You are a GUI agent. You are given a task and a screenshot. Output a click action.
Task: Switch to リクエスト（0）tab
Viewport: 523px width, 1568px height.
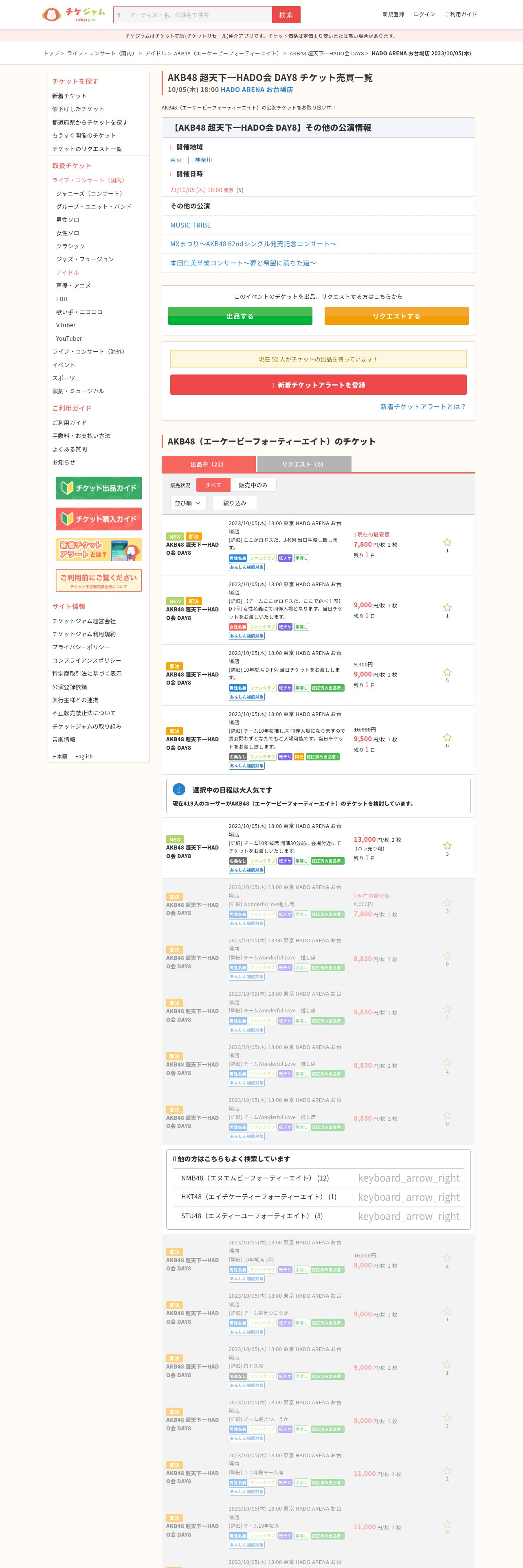point(304,464)
